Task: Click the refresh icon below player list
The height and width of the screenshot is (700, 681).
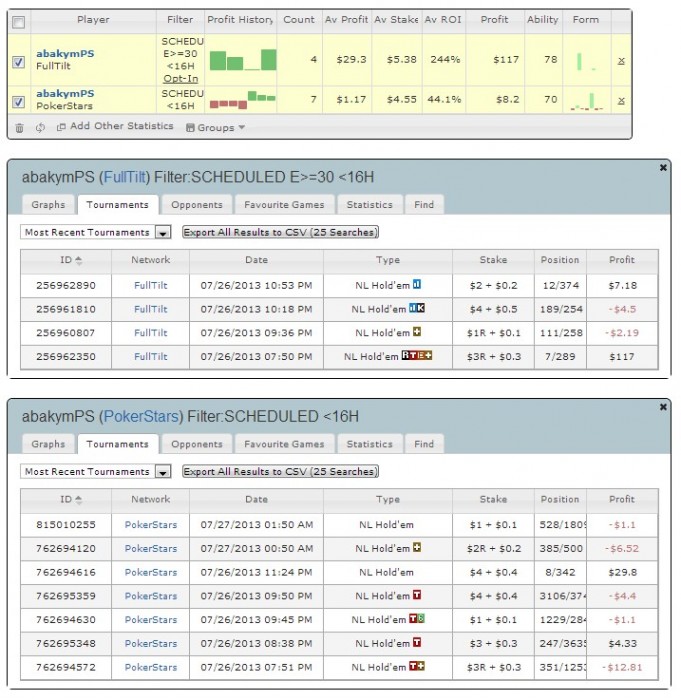Action: (40, 128)
